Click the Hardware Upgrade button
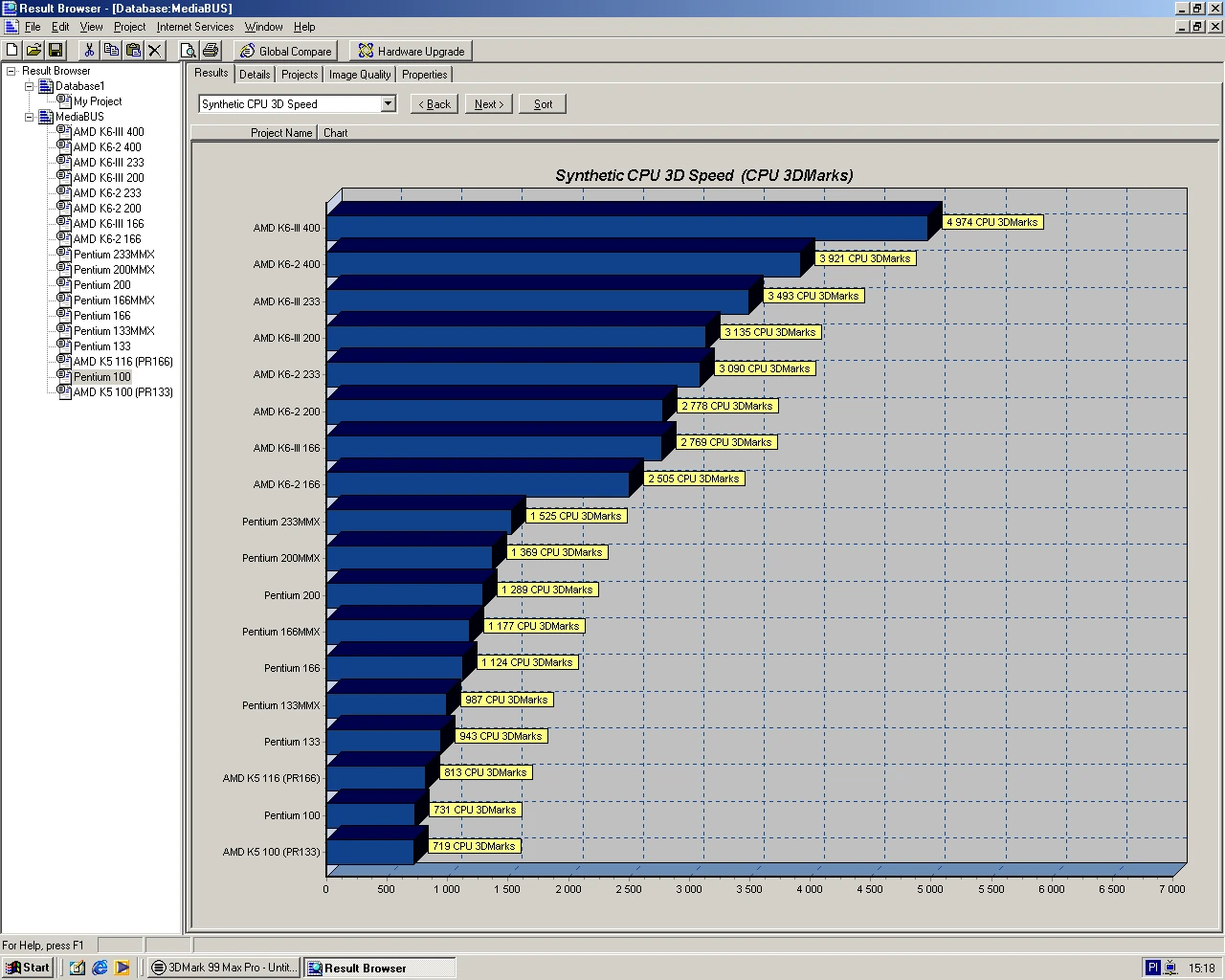The height and width of the screenshot is (980, 1225). point(410,51)
